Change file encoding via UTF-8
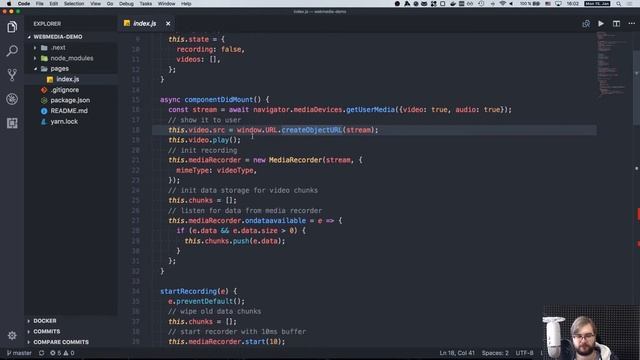 coord(524,353)
